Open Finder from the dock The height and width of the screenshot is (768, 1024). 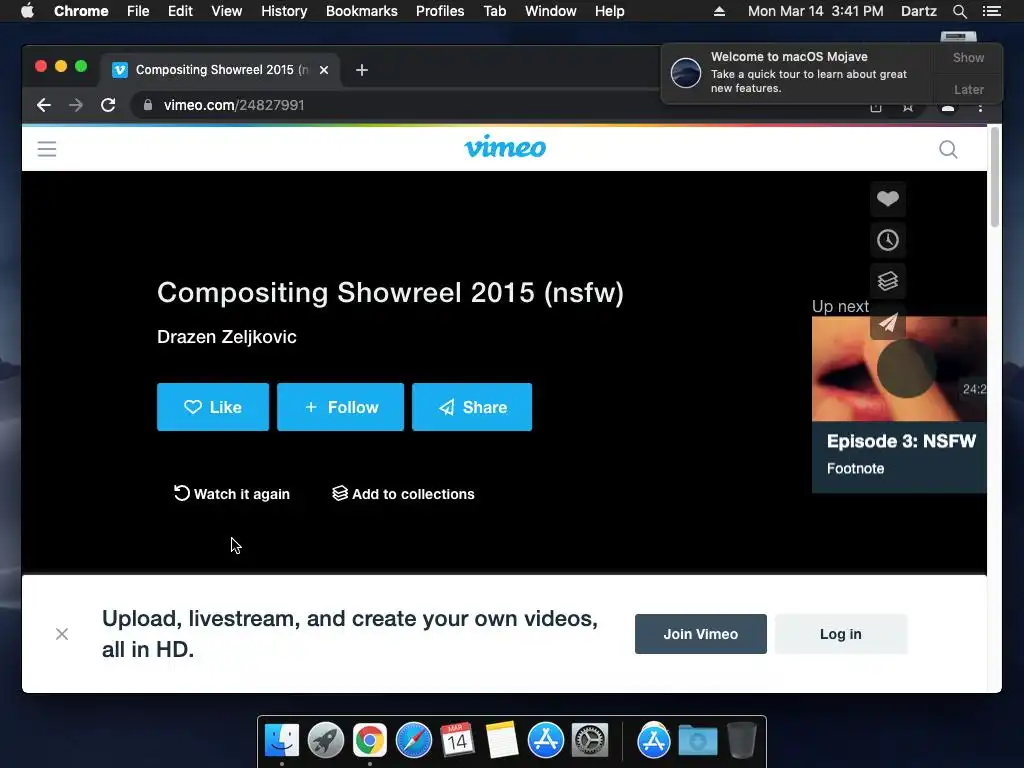point(282,741)
